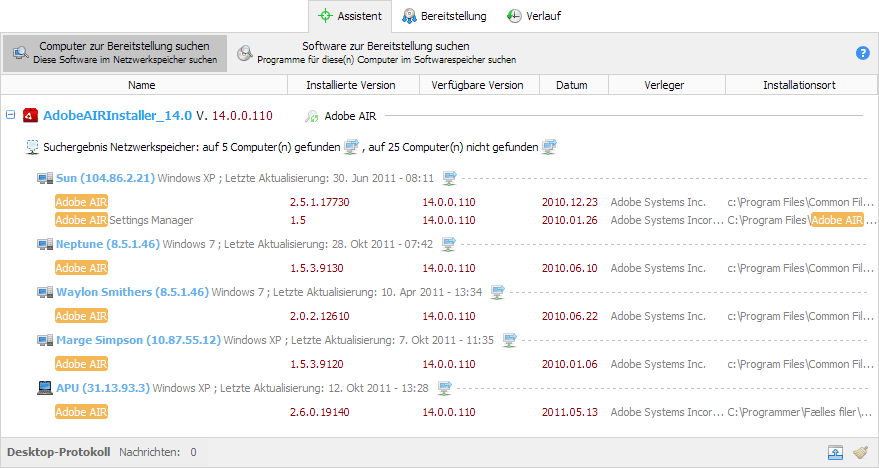
Task: Collapse the AdobeAIRInstaller_14.0 tree node
Action: click(11, 115)
